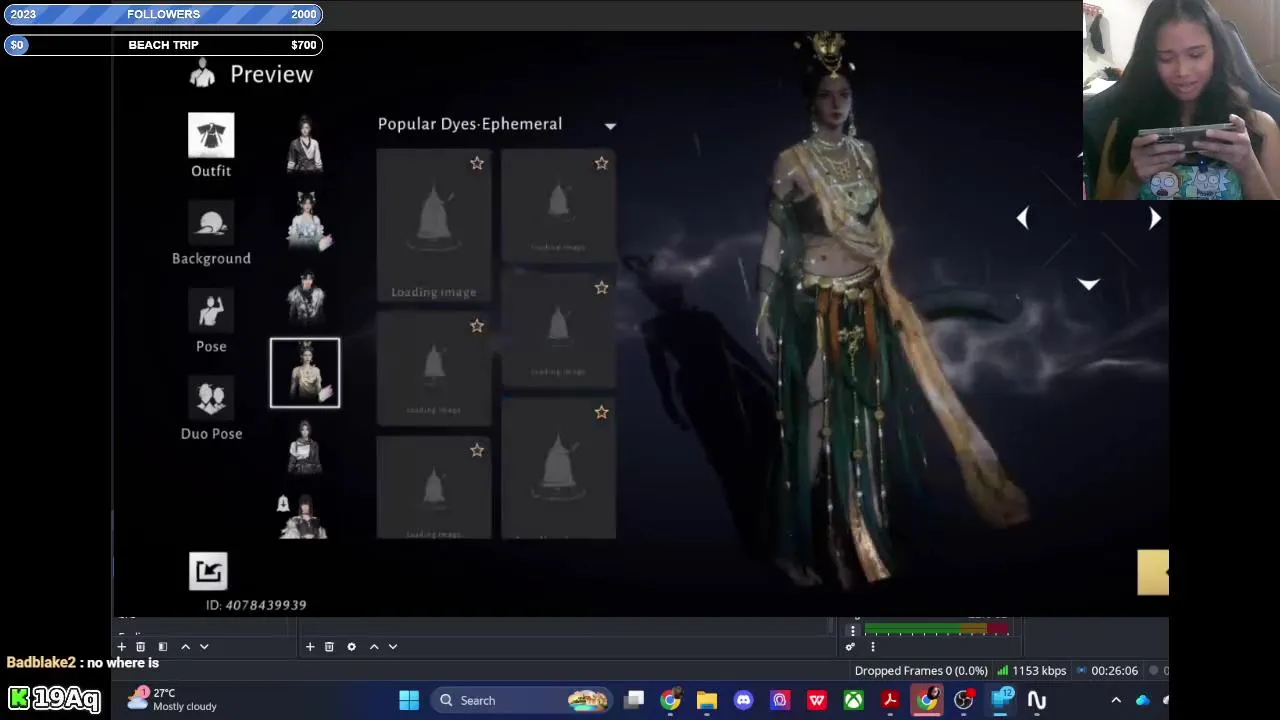This screenshot has height=720, width=1280.
Task: Open the large dye card labeled Loading image
Action: pos(434,225)
